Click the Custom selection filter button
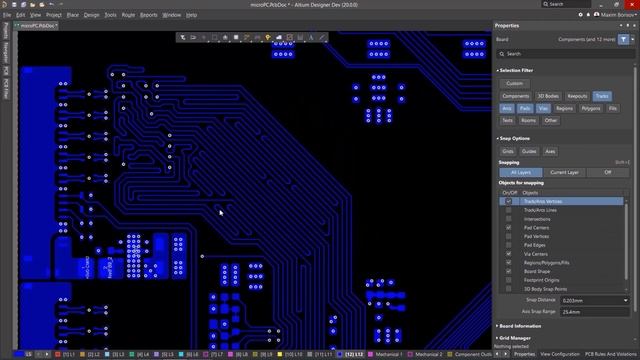 click(x=514, y=83)
